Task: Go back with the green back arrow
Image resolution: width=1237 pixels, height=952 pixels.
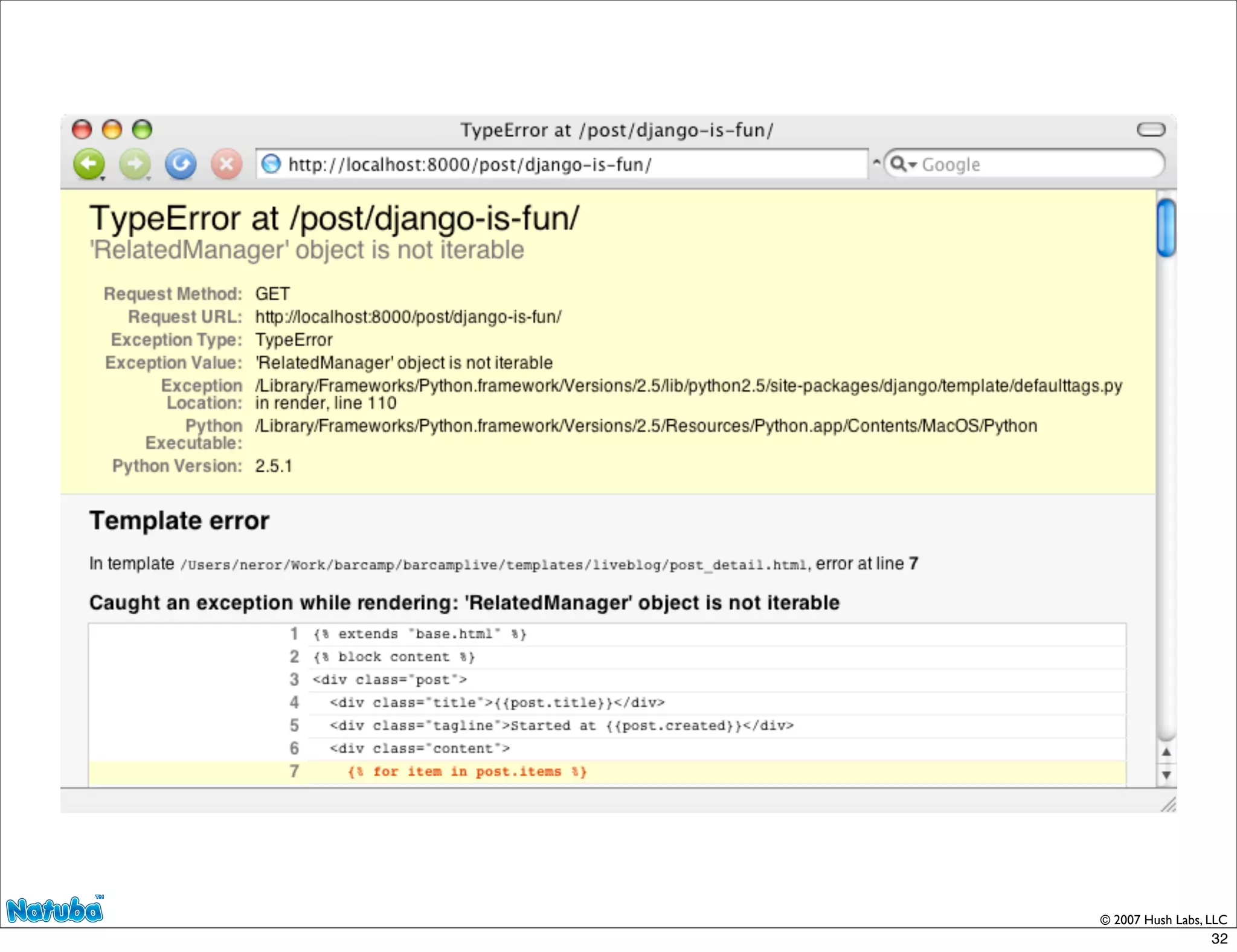Action: coord(89,164)
